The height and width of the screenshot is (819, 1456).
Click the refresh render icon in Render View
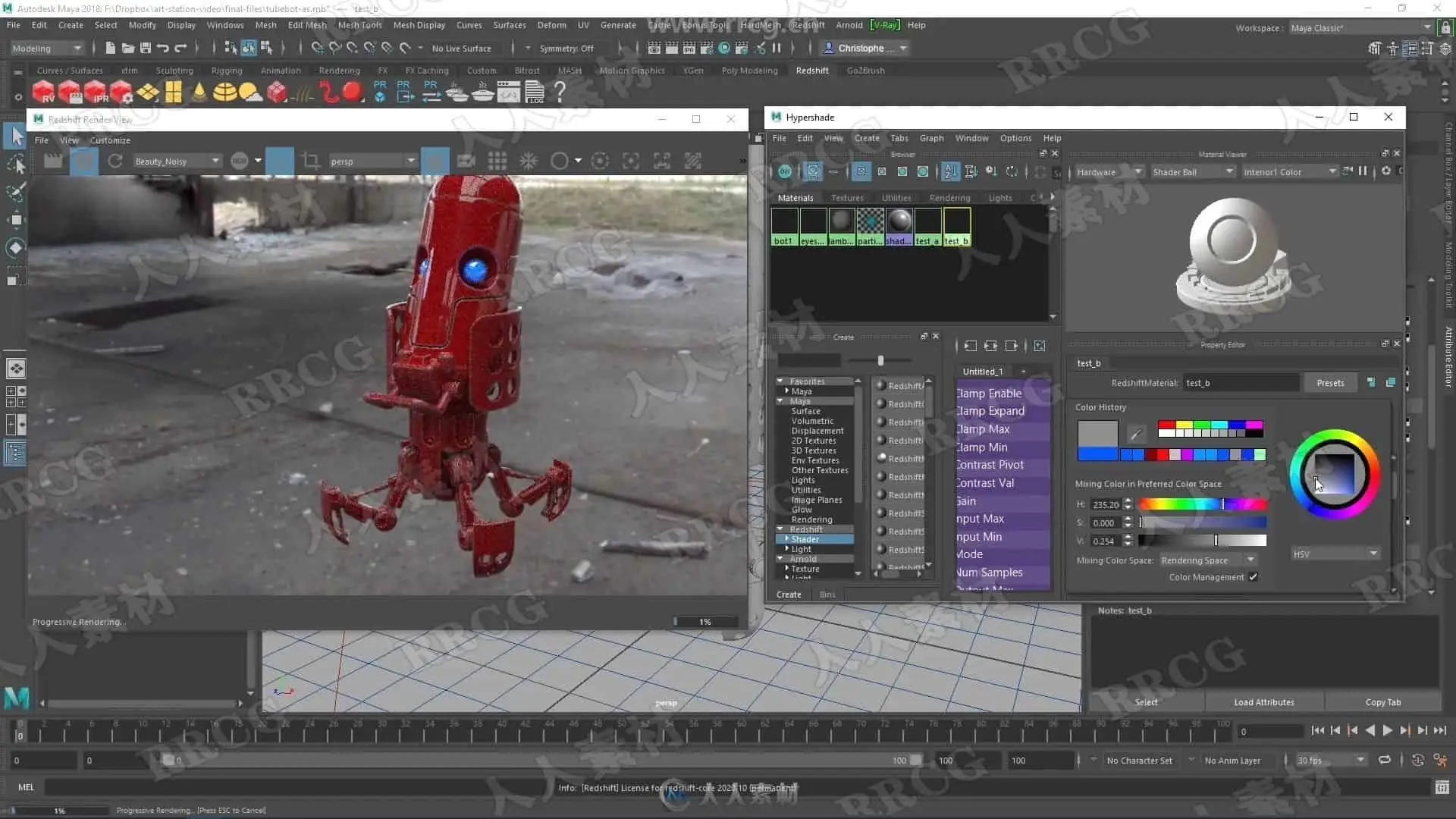pyautogui.click(x=115, y=161)
